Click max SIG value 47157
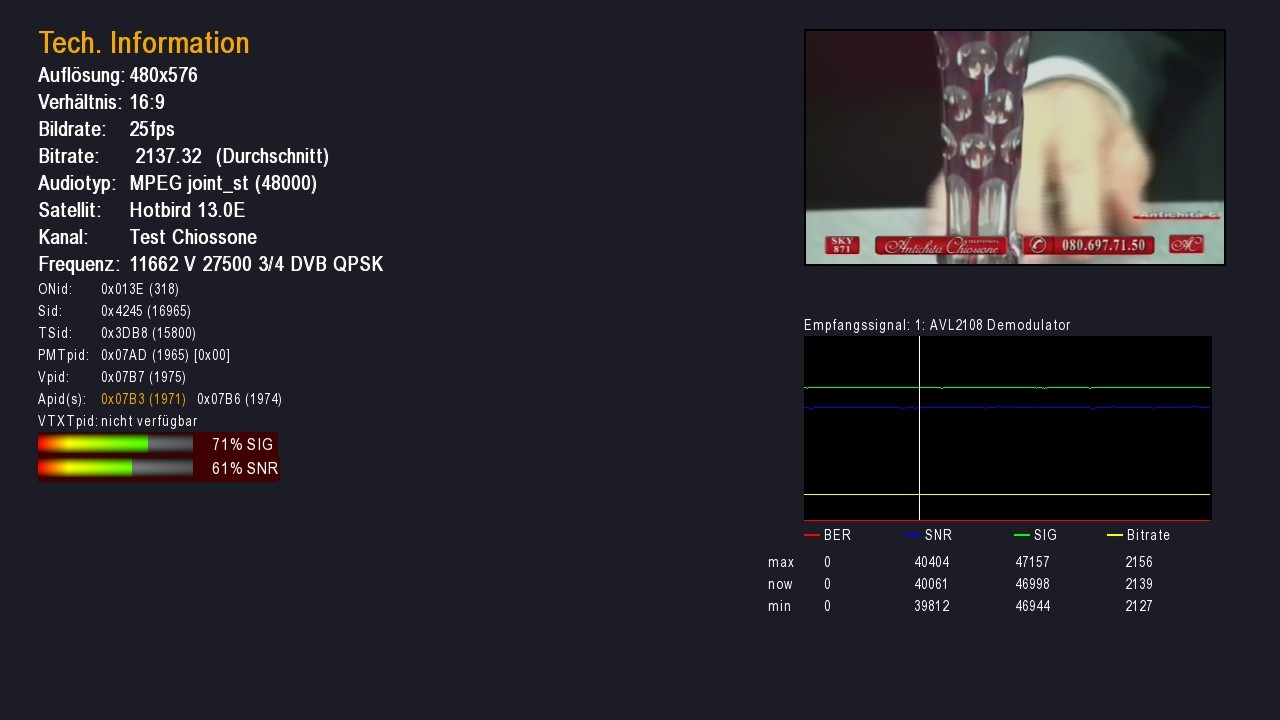1280x720 pixels. click(1033, 562)
